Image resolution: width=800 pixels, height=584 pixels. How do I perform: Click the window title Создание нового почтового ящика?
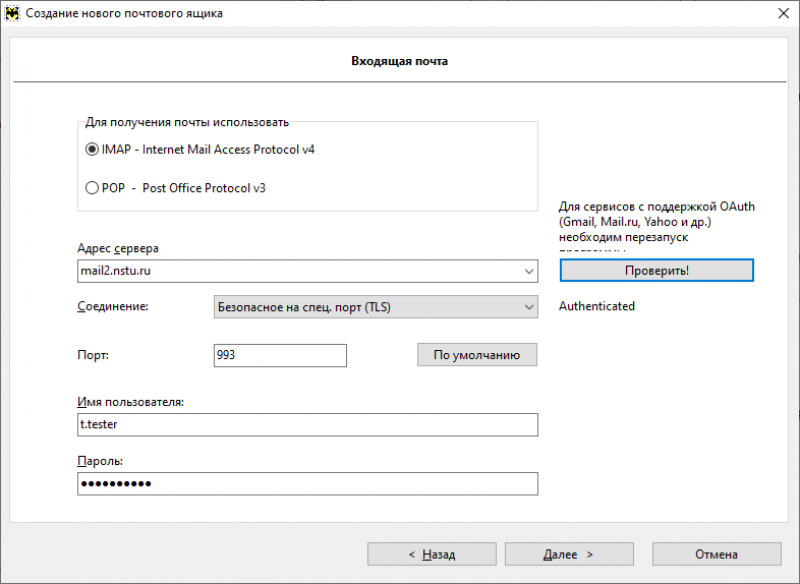124,13
